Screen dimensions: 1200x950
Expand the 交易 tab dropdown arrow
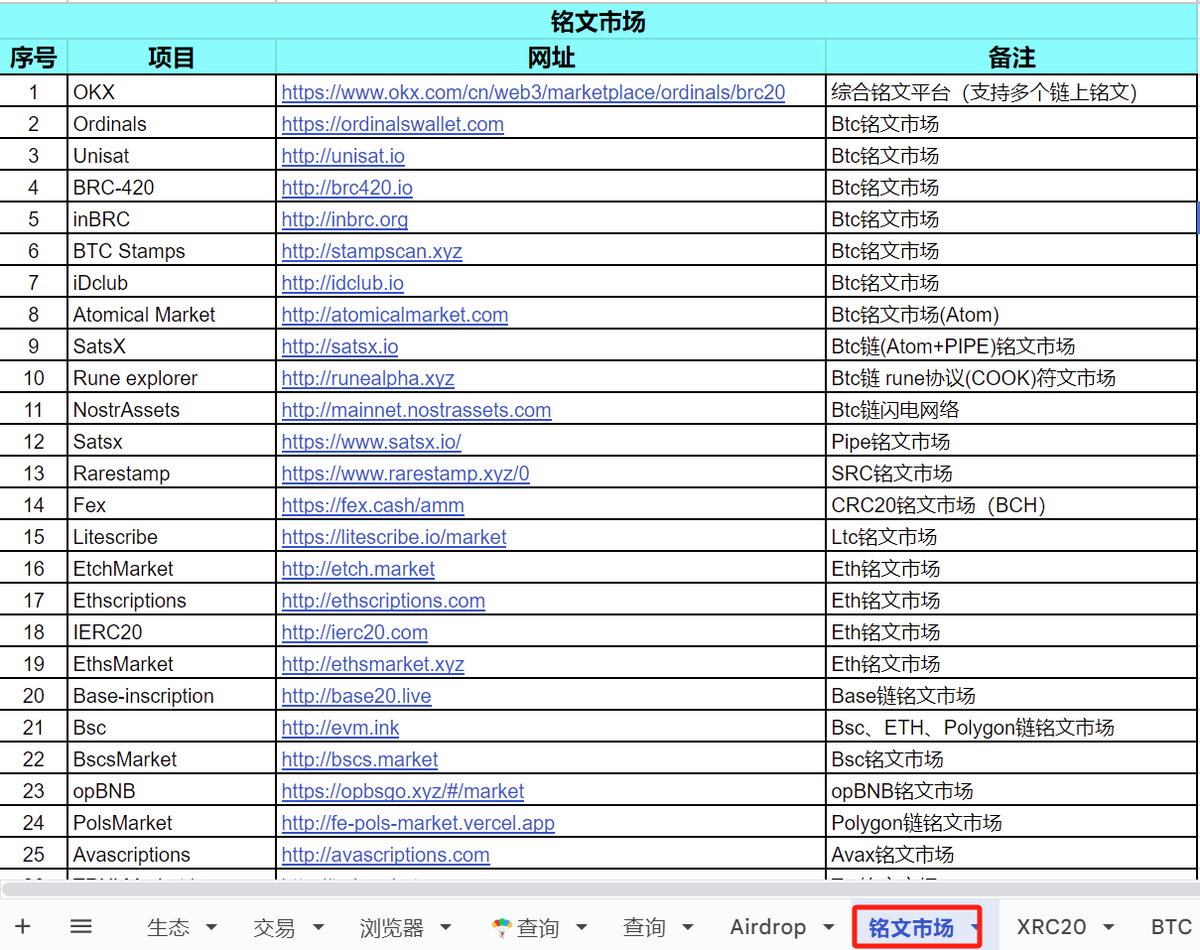[318, 928]
